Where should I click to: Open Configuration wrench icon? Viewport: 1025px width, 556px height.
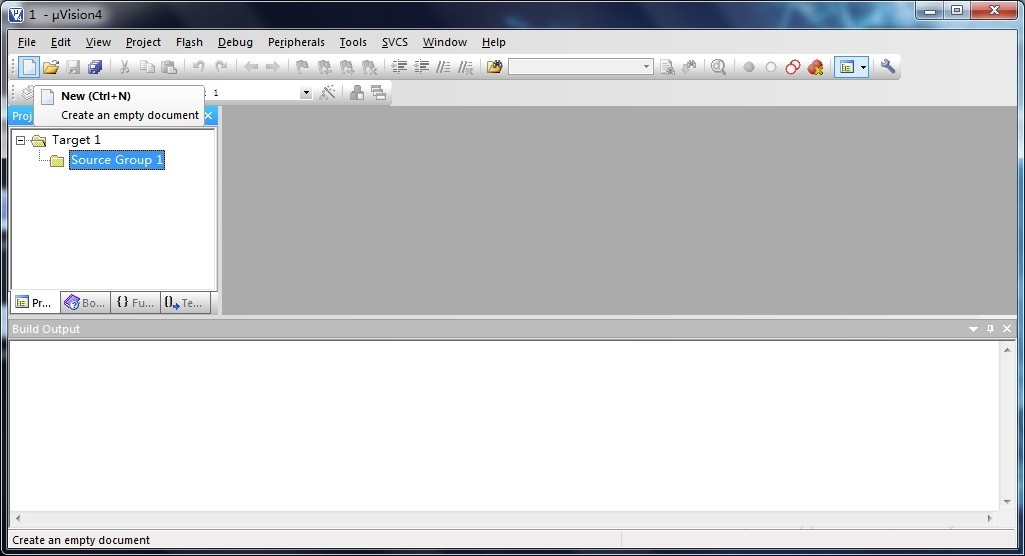point(888,67)
